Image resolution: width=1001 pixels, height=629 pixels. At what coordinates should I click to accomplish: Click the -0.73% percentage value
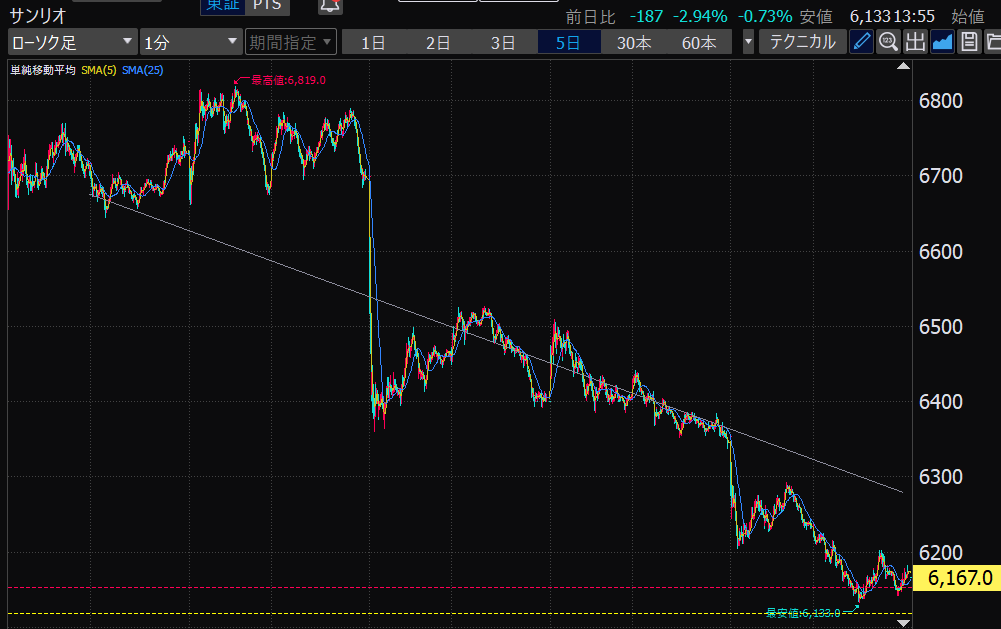pos(765,17)
